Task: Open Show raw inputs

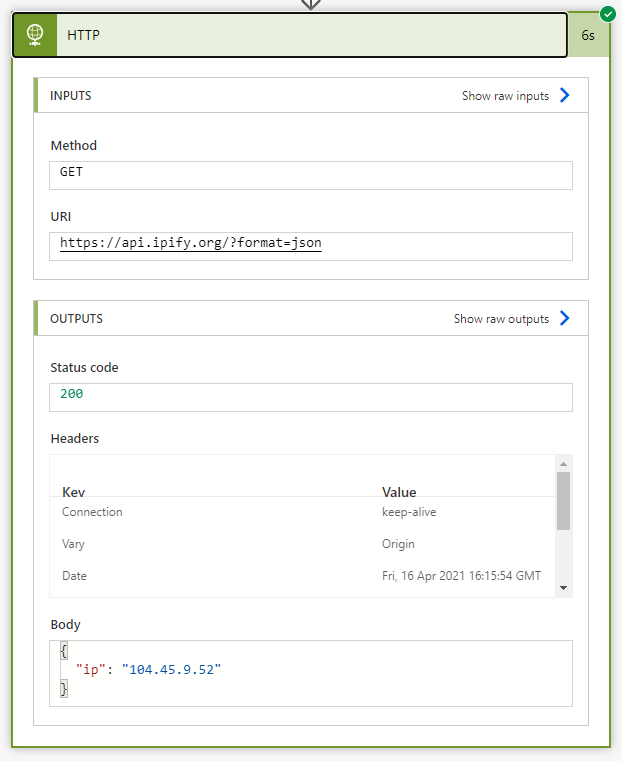Action: 505,96
